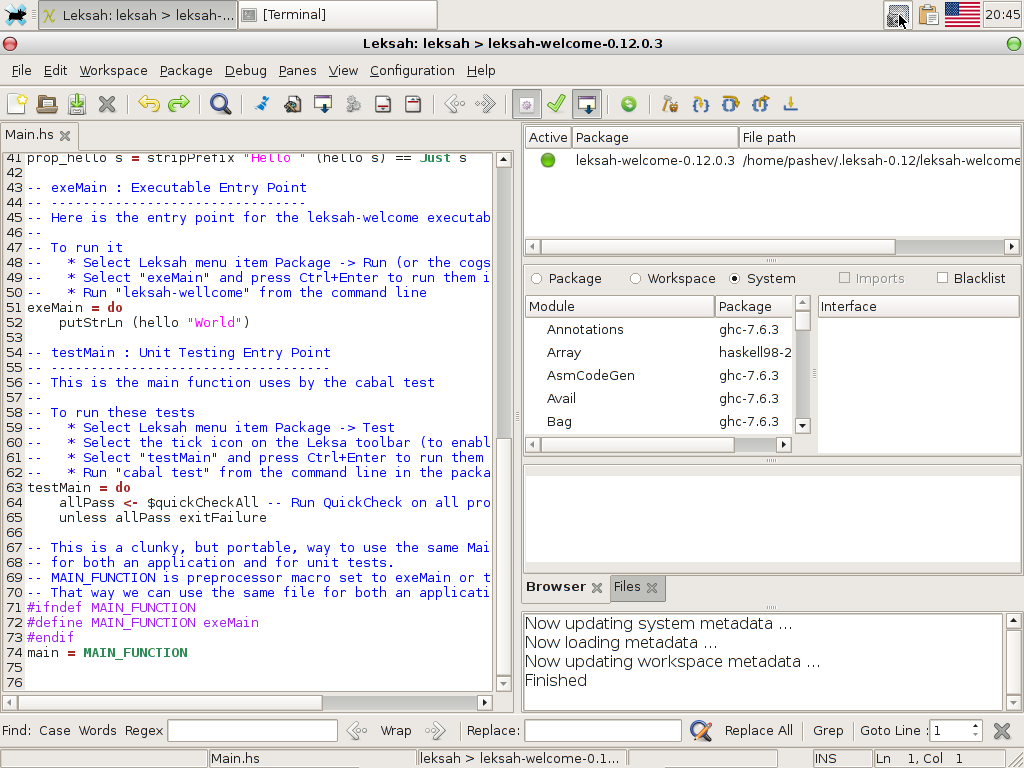
Task: Close the Browser tab
Action: pos(597,588)
